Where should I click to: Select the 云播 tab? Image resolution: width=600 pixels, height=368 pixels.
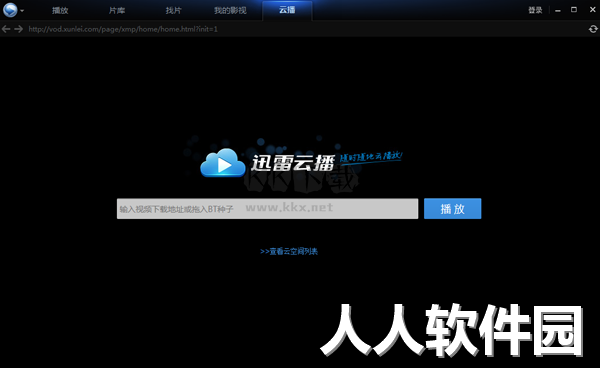[287, 10]
